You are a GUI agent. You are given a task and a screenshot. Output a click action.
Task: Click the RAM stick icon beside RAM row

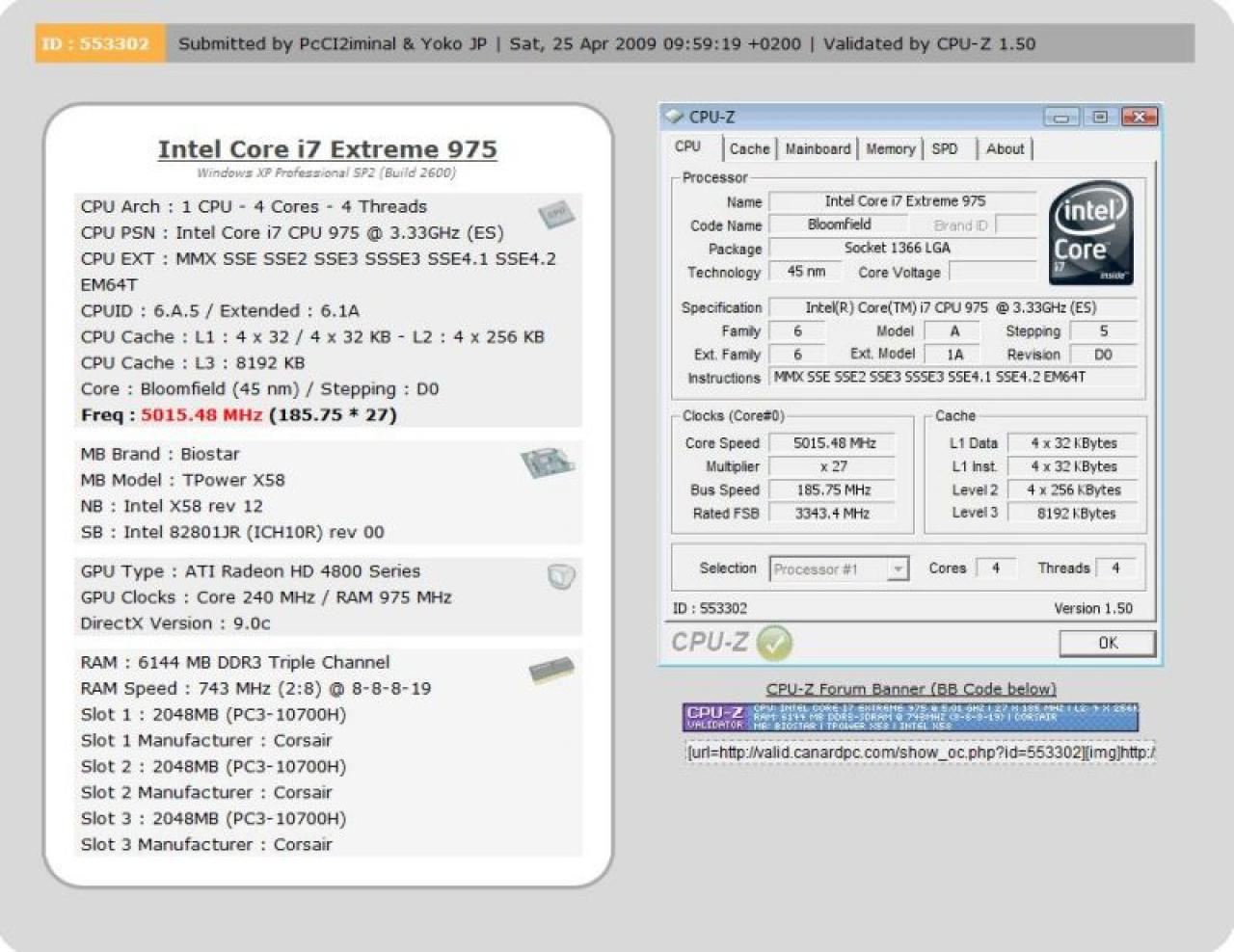pos(552,670)
